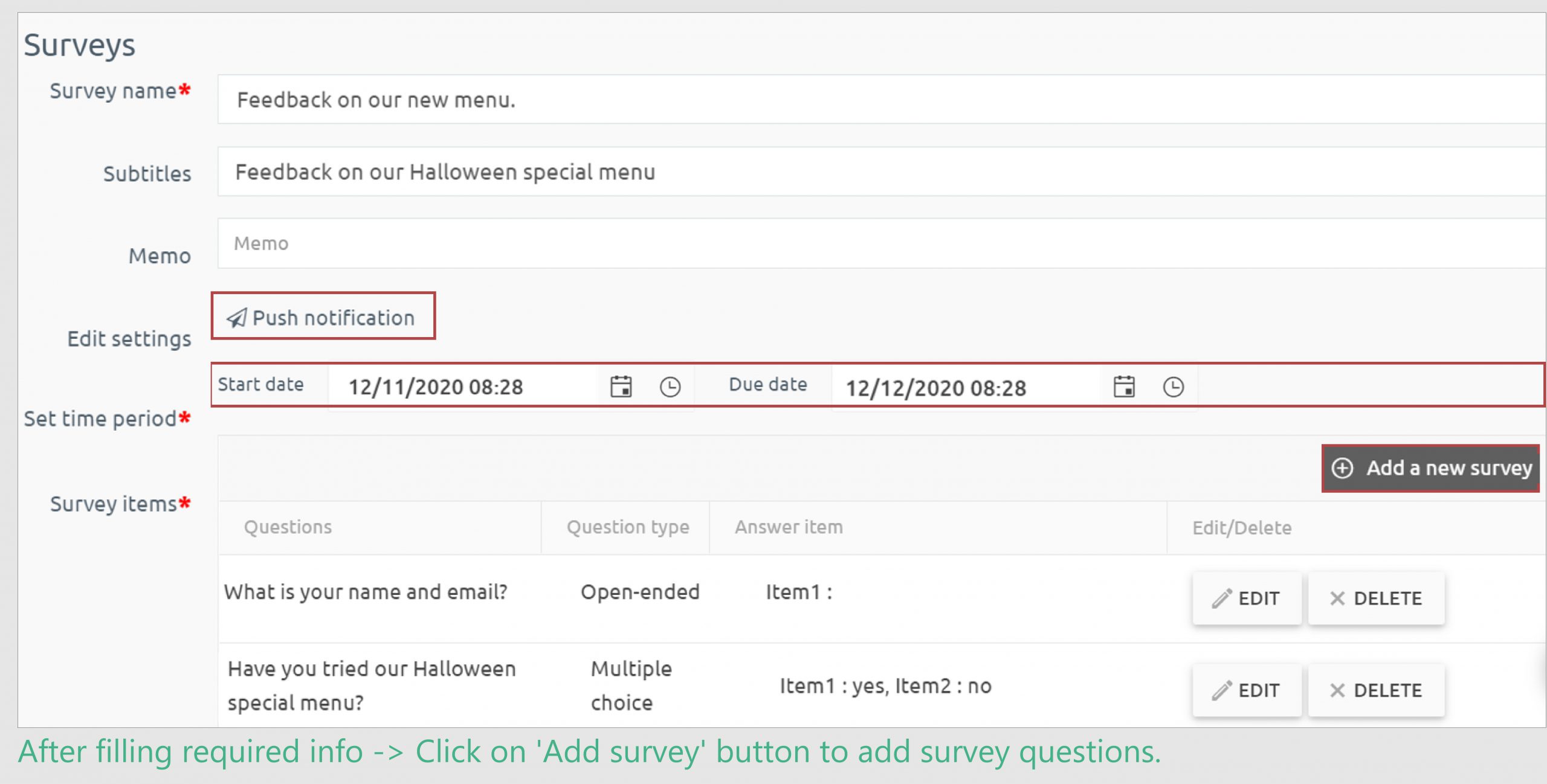
Task: Click the Add a new survey button
Action: (1430, 468)
